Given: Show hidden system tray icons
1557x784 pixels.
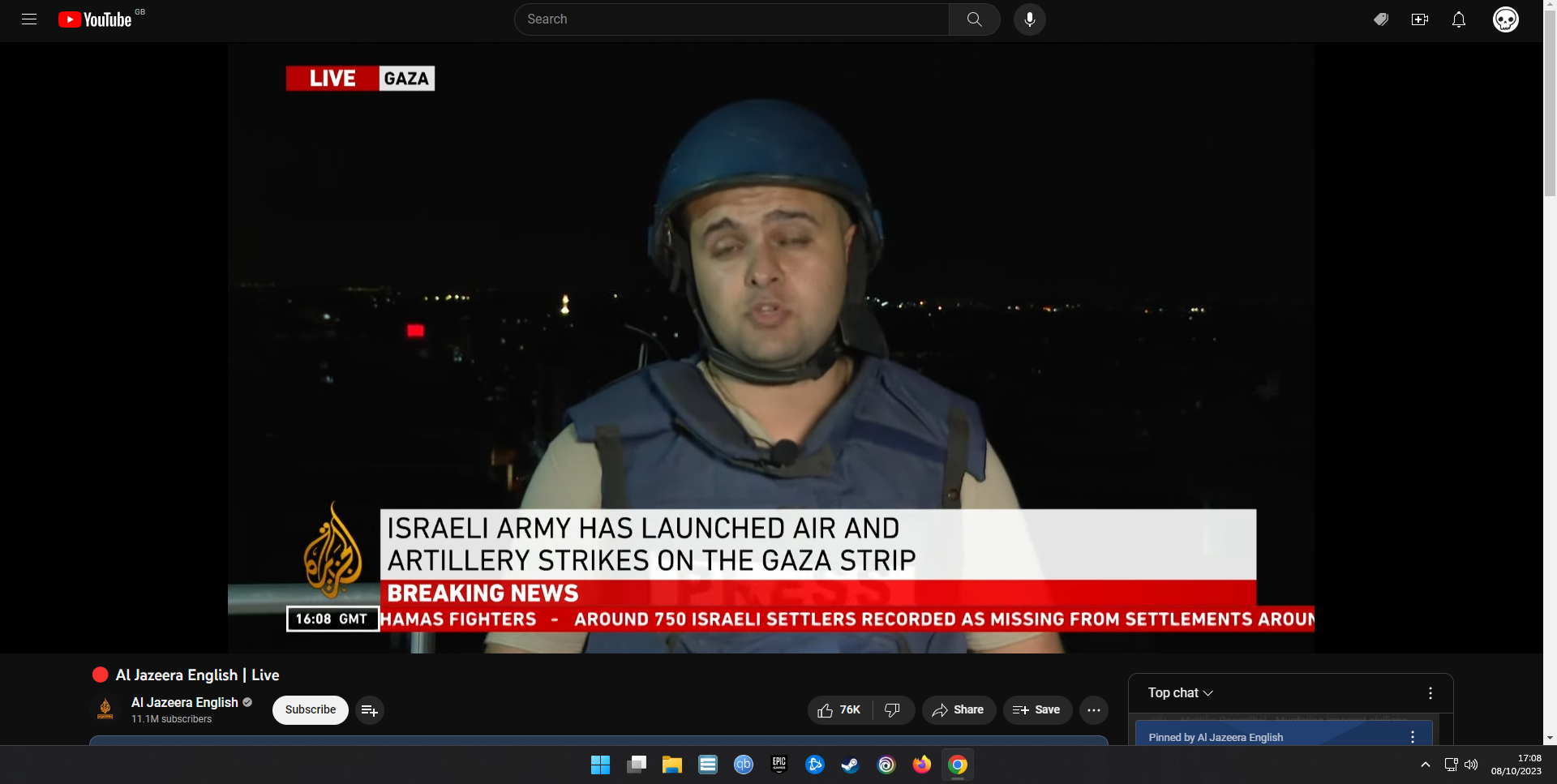Looking at the screenshot, I should coord(1425,765).
